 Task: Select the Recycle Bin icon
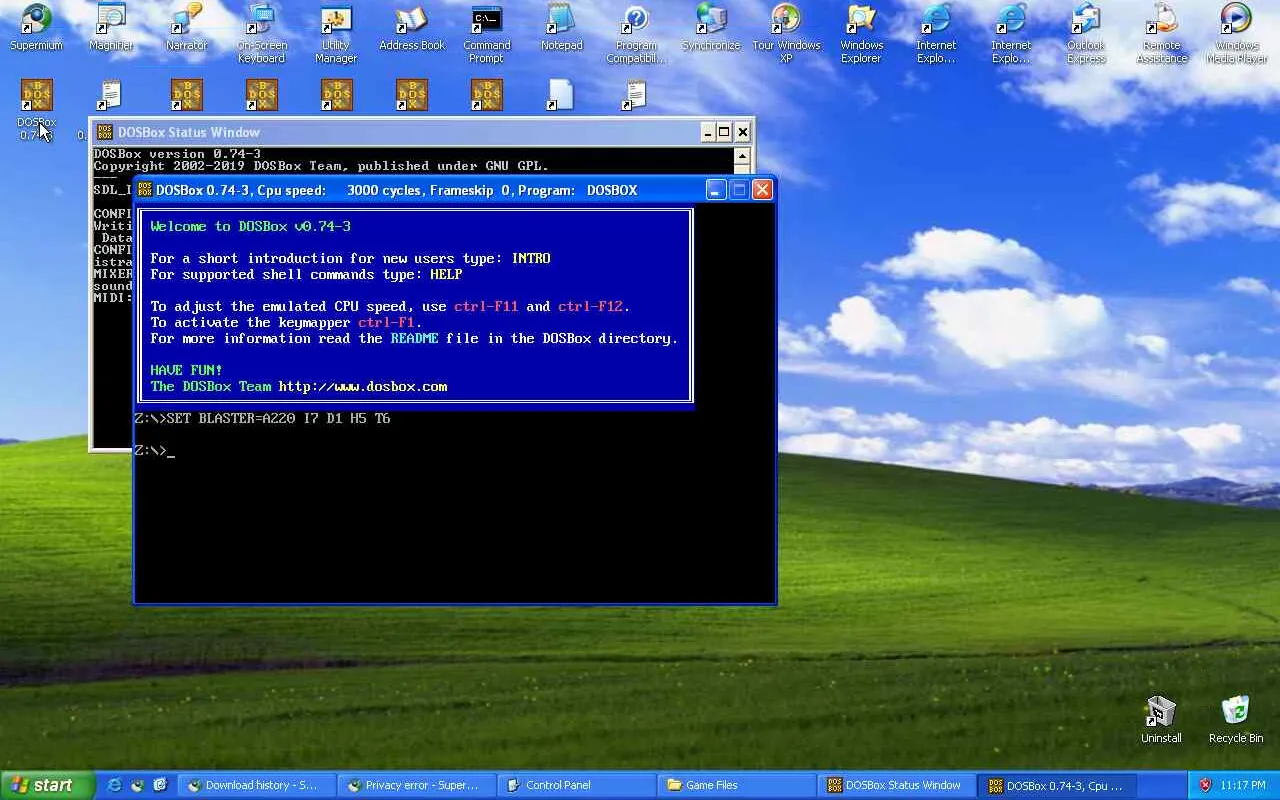point(1236,720)
